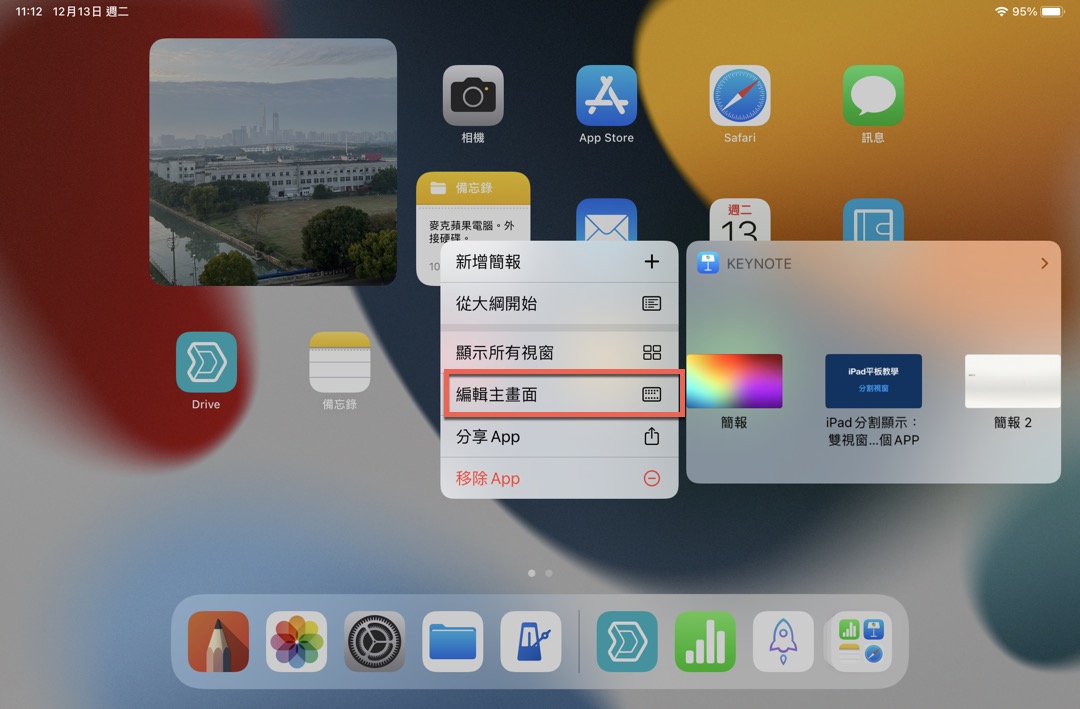Open Photos from the dock

pos(296,642)
